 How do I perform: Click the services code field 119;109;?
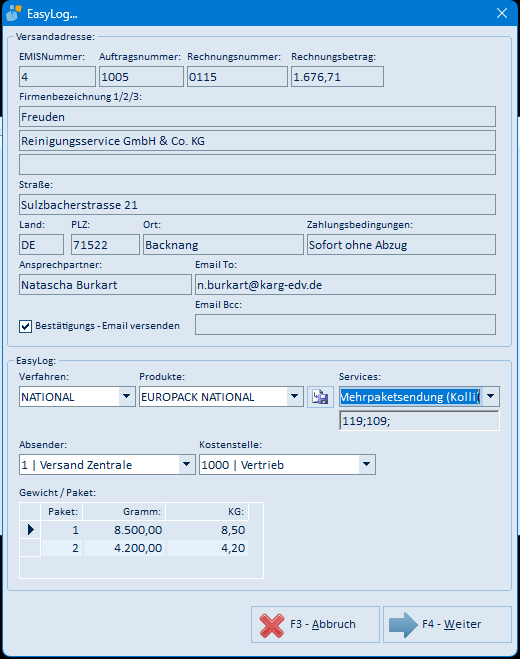(419, 421)
